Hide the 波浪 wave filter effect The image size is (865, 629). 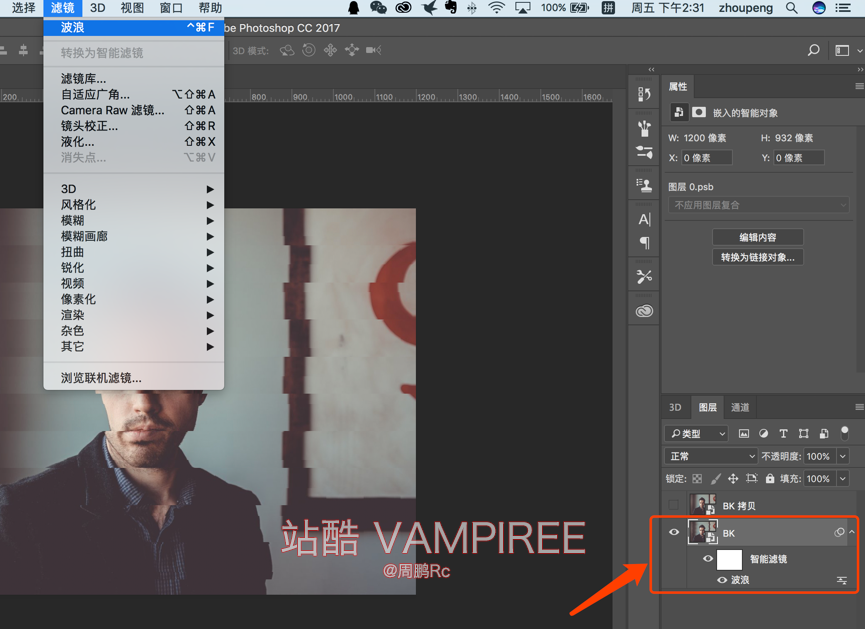[722, 580]
